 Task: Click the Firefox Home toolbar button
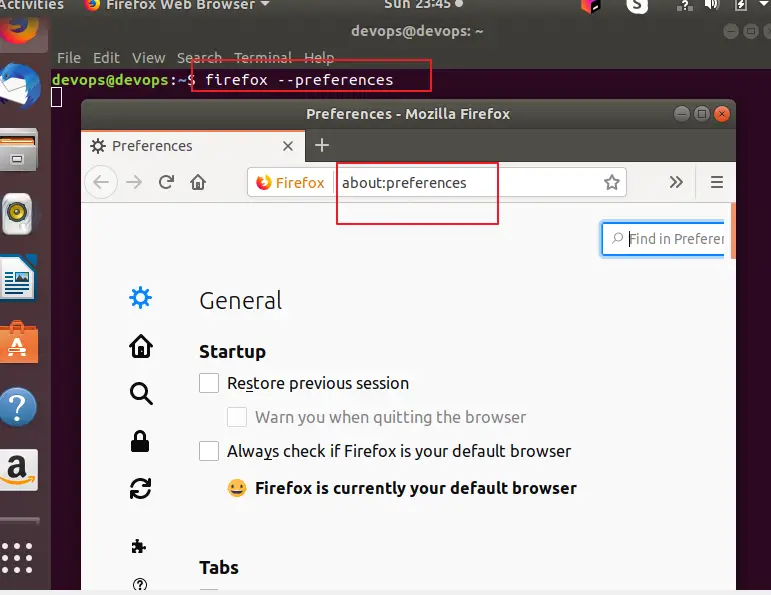(x=198, y=182)
